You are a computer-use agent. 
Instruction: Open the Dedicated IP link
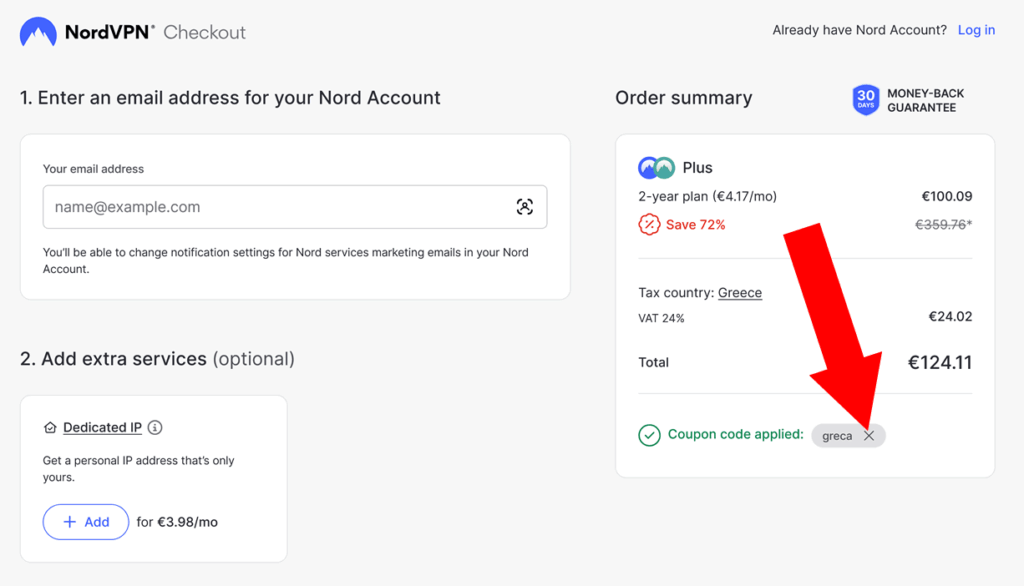(103, 427)
